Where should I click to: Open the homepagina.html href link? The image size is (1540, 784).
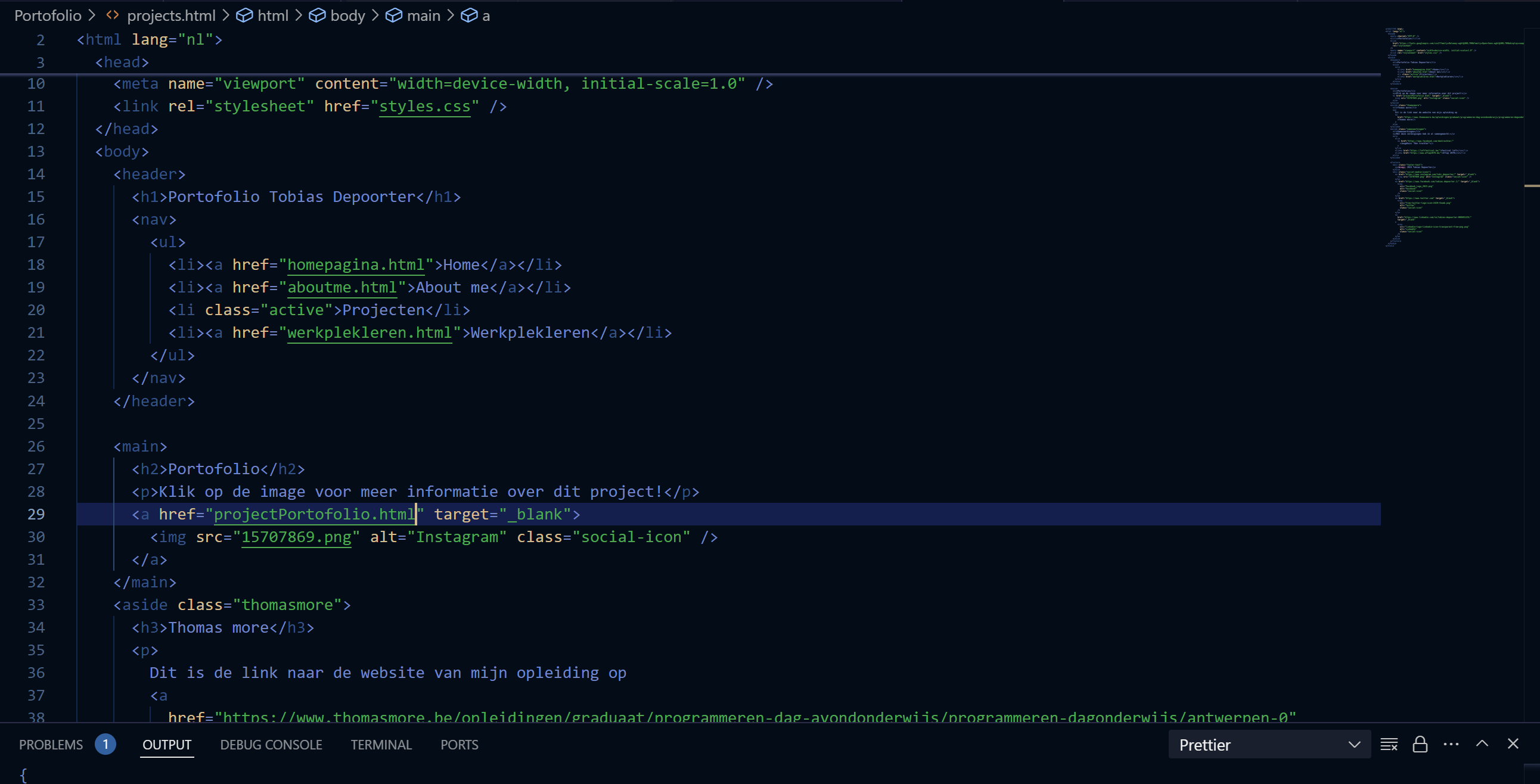[x=355, y=265]
